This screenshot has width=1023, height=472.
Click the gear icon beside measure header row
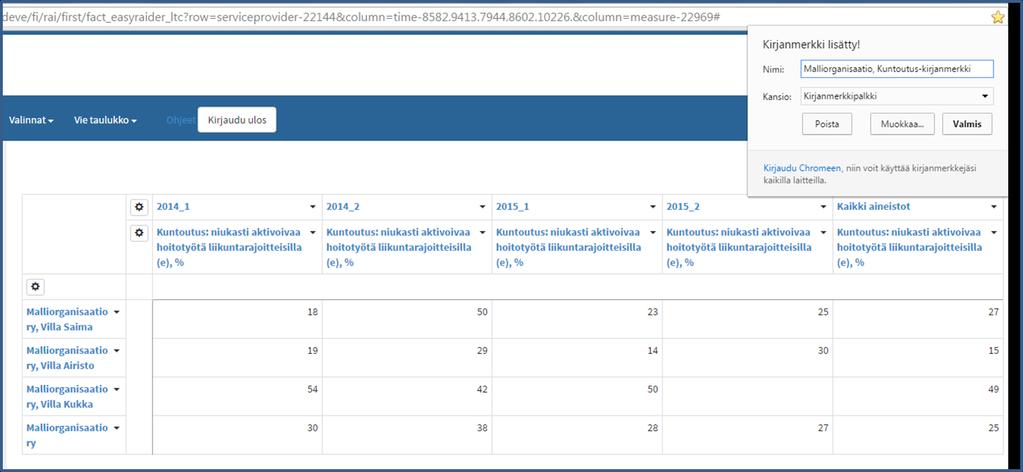click(139, 232)
